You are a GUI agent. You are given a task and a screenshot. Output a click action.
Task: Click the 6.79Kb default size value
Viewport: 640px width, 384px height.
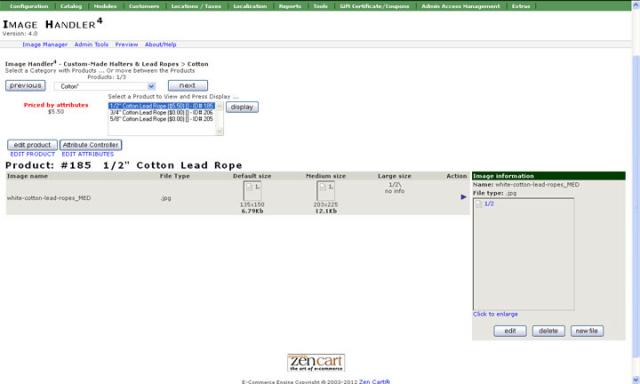[252, 211]
